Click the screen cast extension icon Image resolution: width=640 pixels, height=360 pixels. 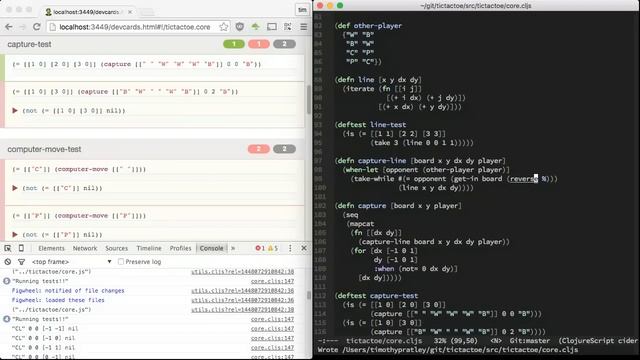click(x=271, y=27)
